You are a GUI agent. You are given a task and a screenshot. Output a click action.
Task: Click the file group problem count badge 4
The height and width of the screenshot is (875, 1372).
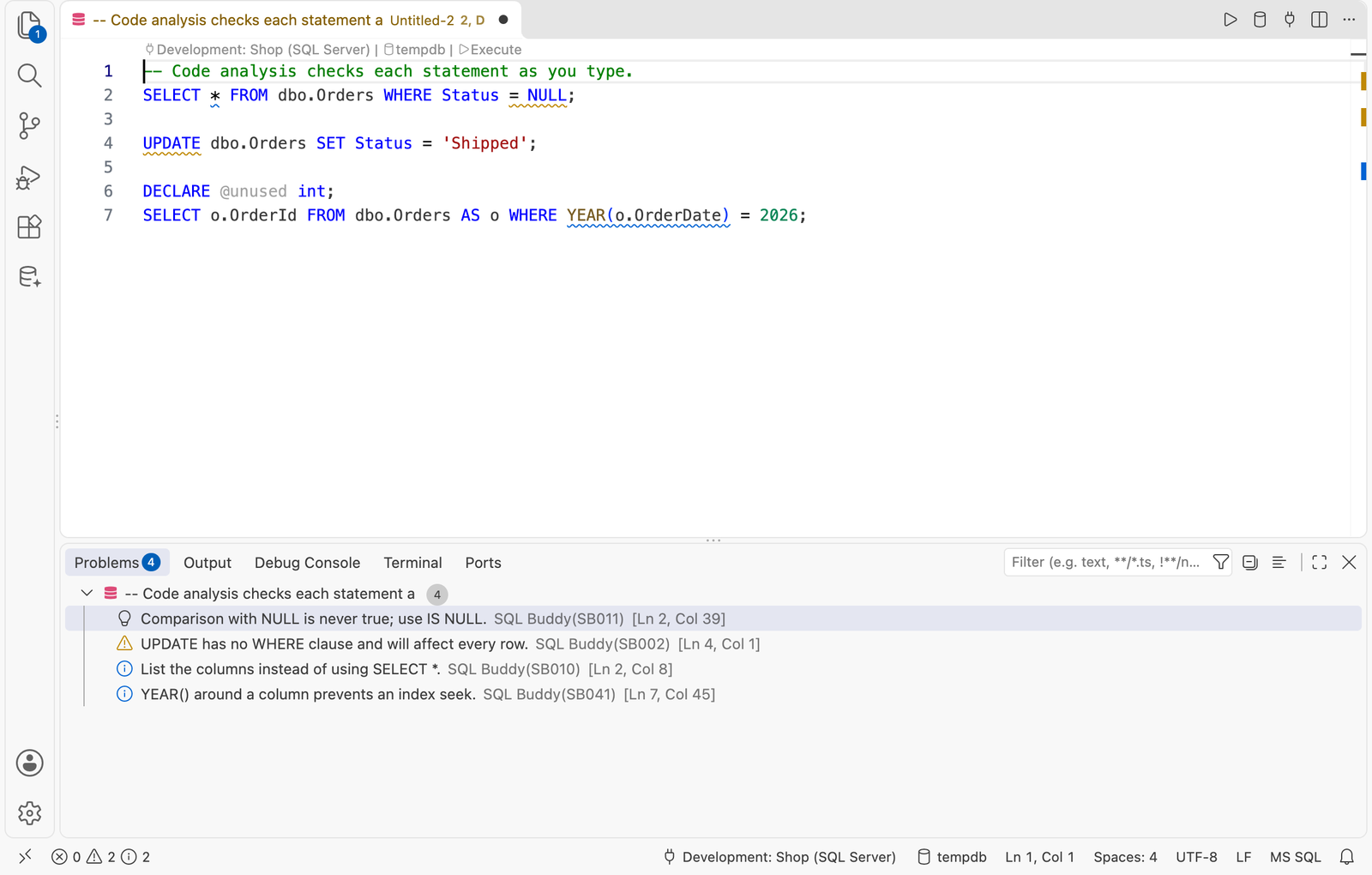[x=437, y=594]
